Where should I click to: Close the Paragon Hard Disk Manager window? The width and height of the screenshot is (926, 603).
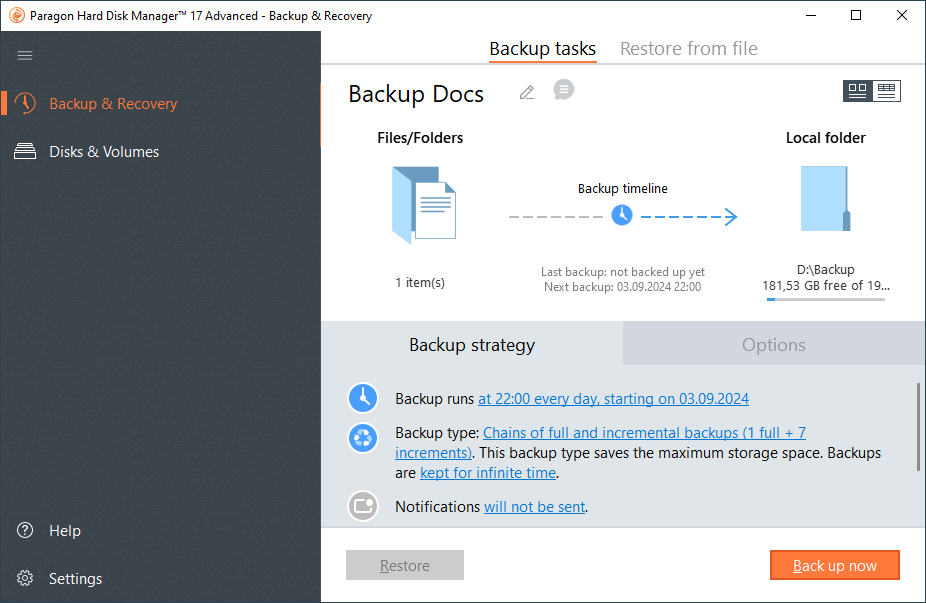(901, 15)
